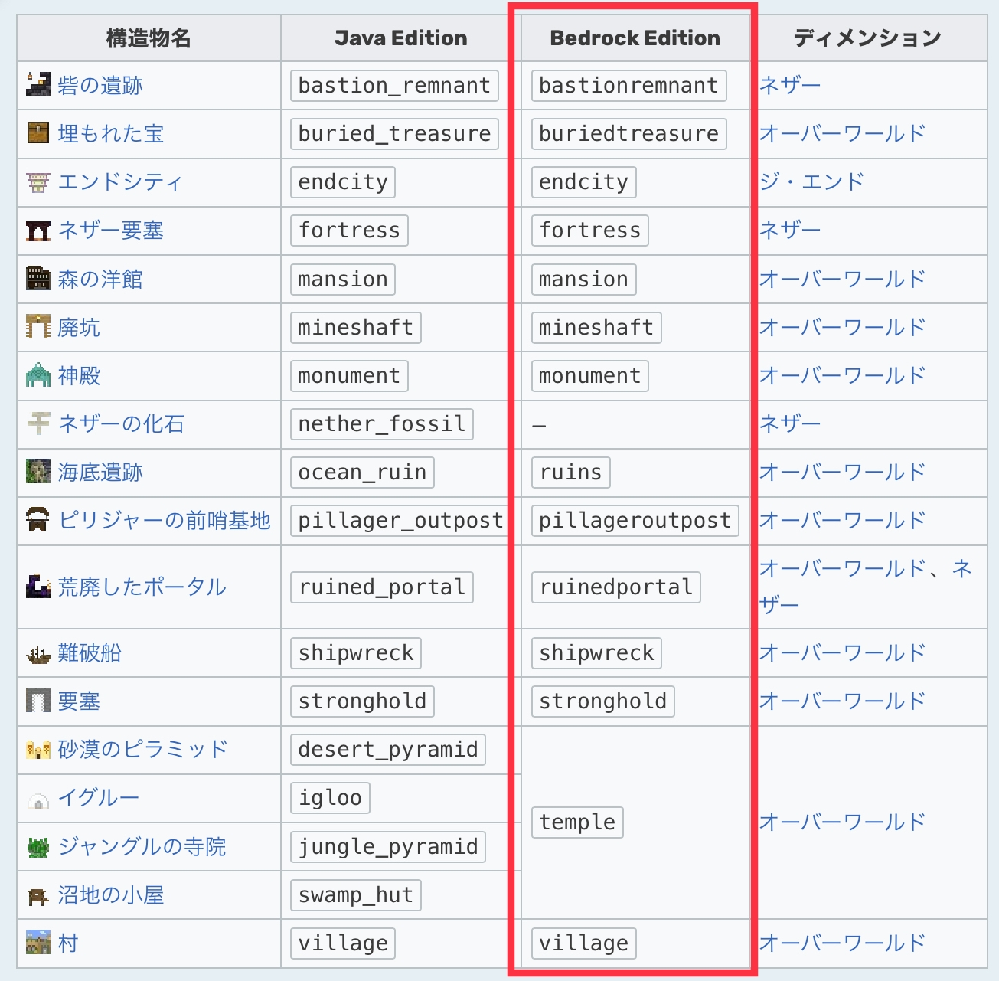Open the 沼地の小屋 link

[111, 895]
